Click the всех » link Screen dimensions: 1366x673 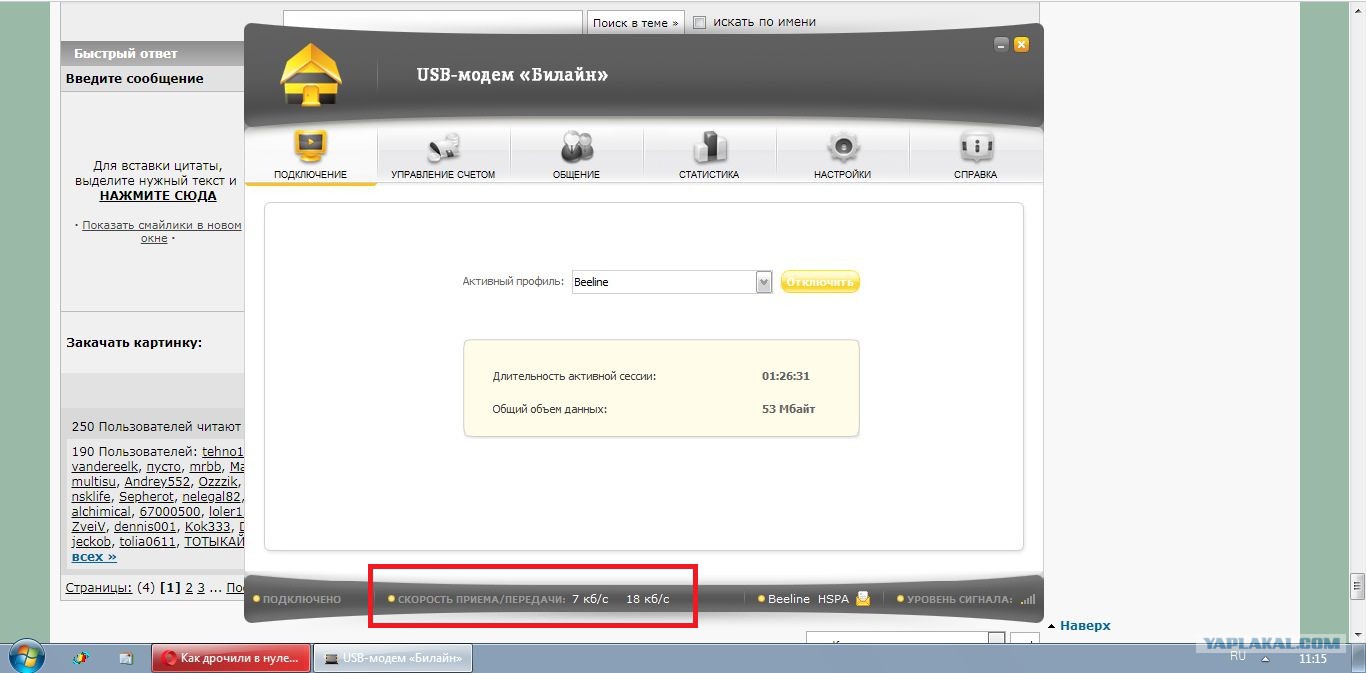tap(94, 557)
